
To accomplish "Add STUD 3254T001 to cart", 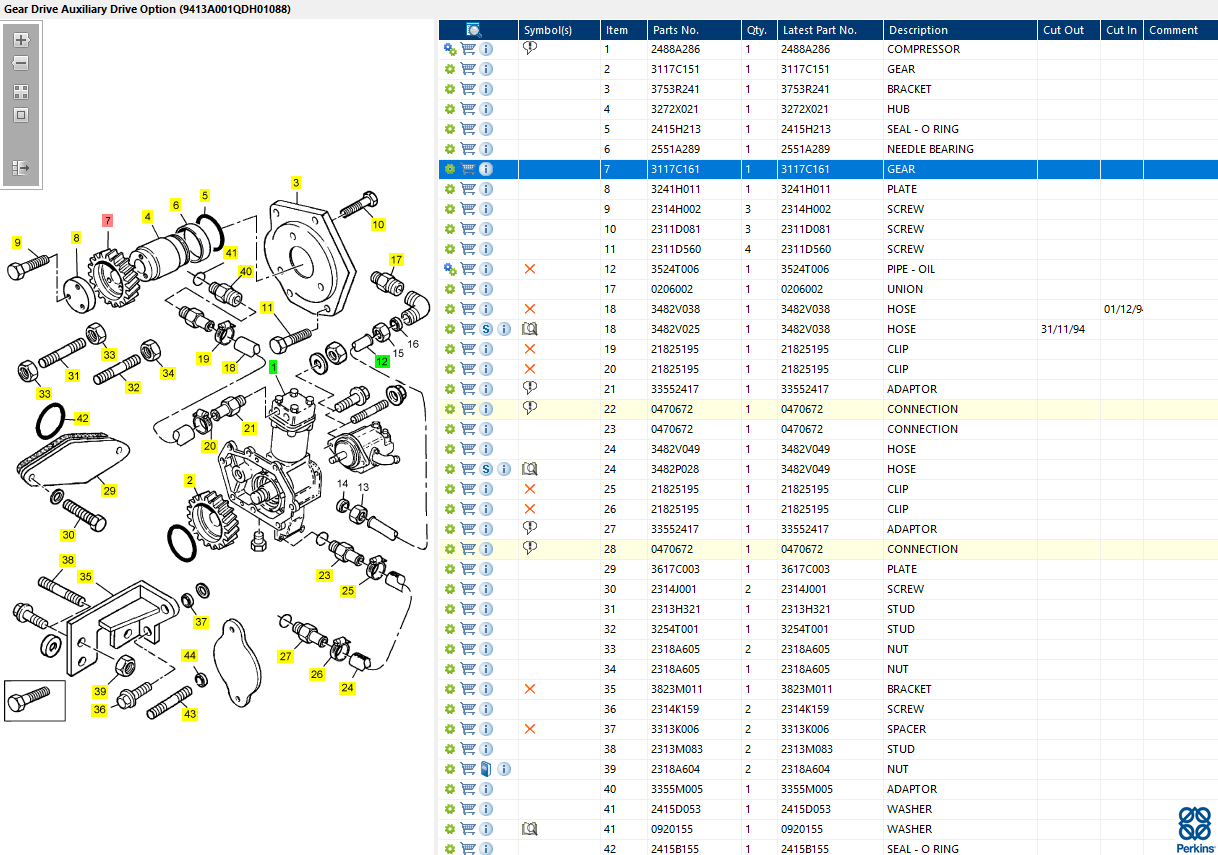I will click(468, 629).
